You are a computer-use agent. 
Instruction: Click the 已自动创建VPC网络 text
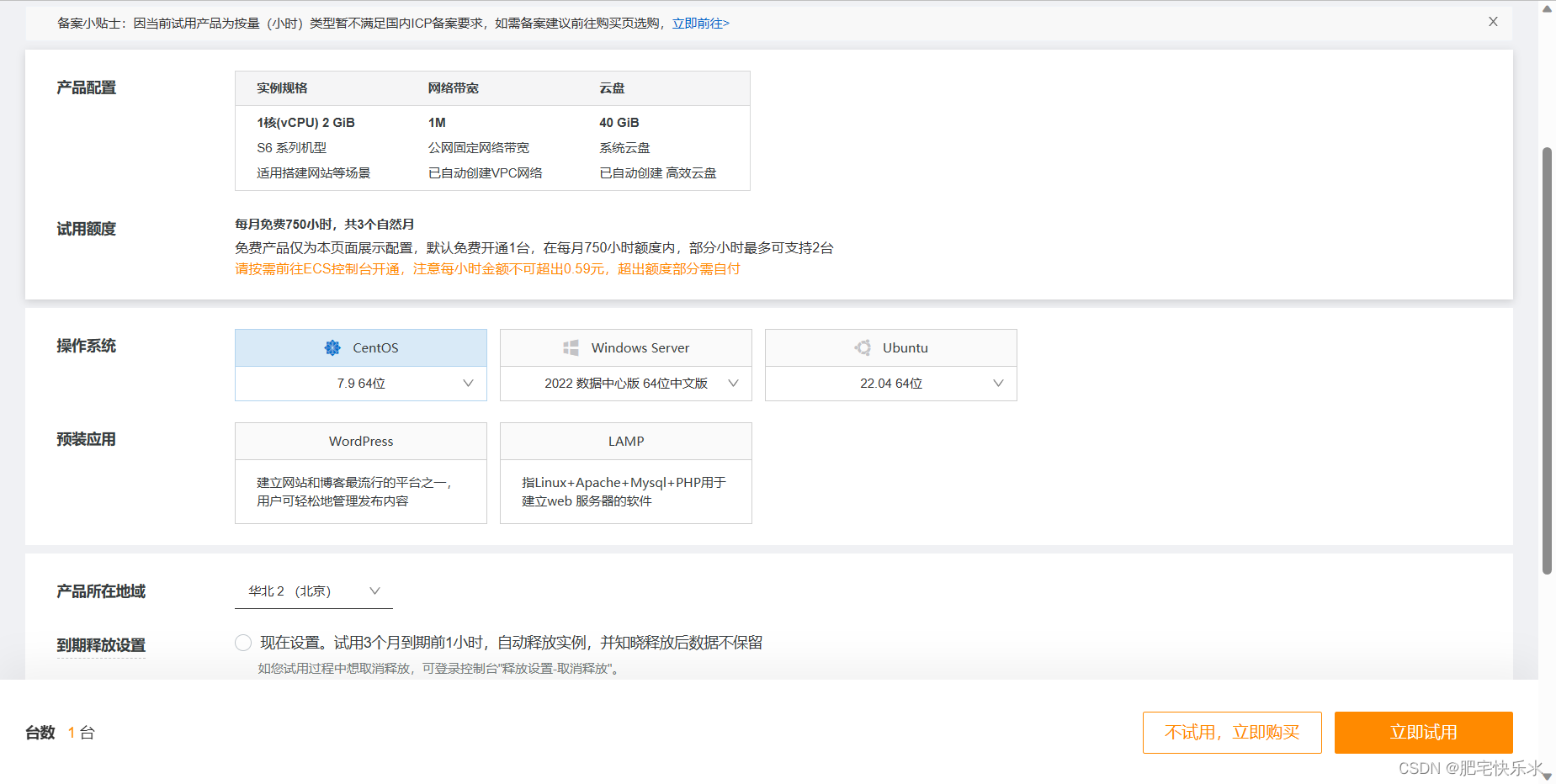(485, 173)
